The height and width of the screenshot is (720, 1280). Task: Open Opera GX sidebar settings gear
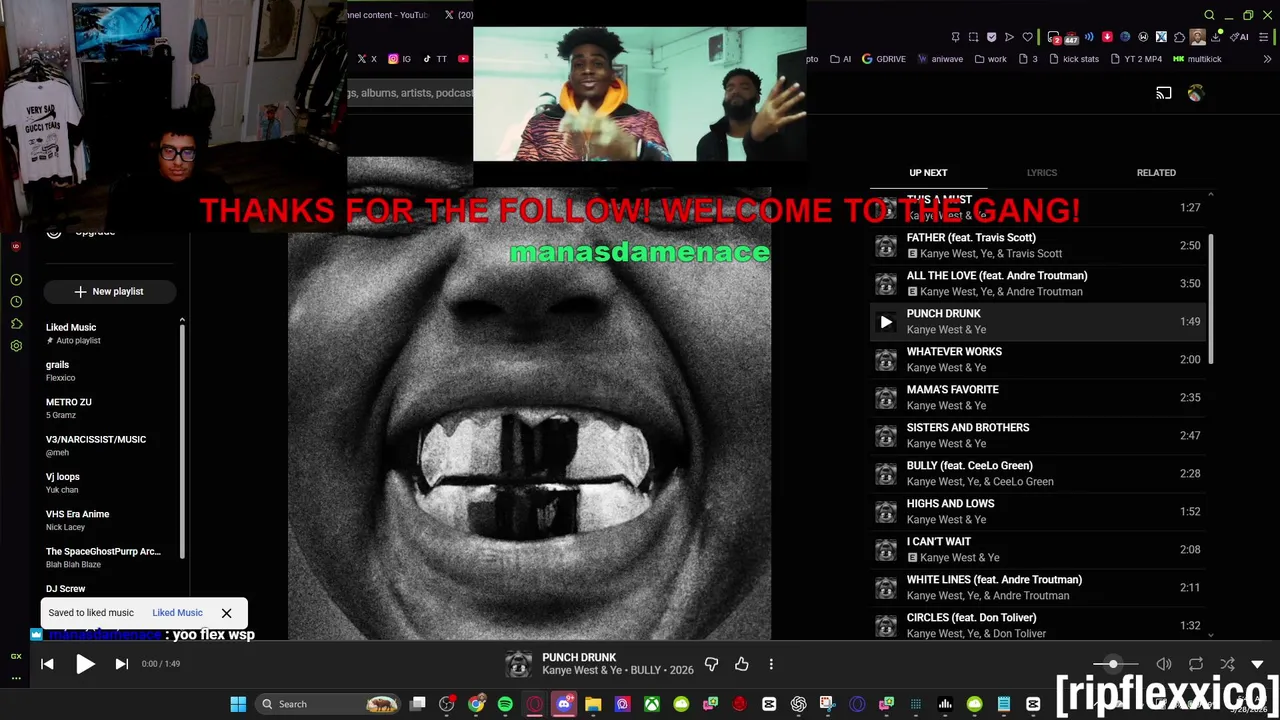pyautogui.click(x=16, y=346)
